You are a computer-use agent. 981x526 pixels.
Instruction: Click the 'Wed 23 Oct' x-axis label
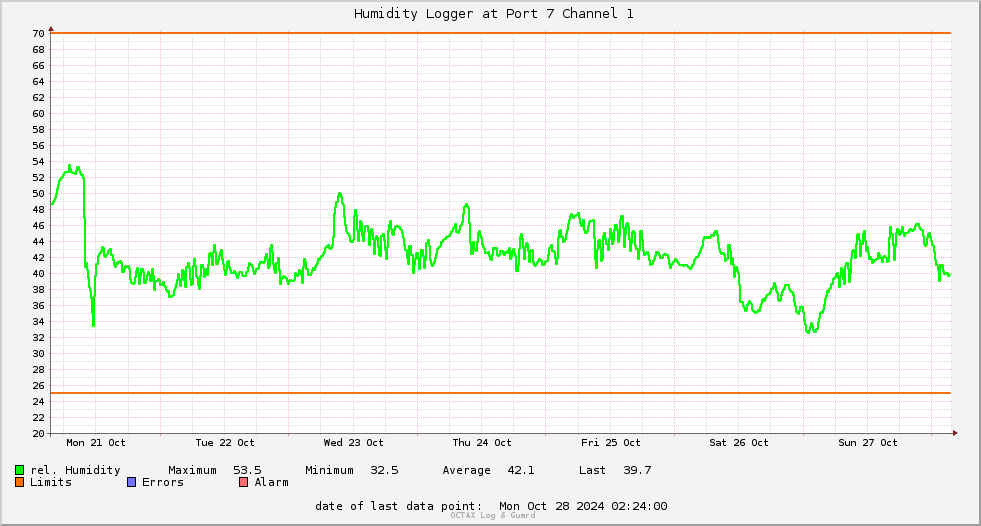coord(353,443)
